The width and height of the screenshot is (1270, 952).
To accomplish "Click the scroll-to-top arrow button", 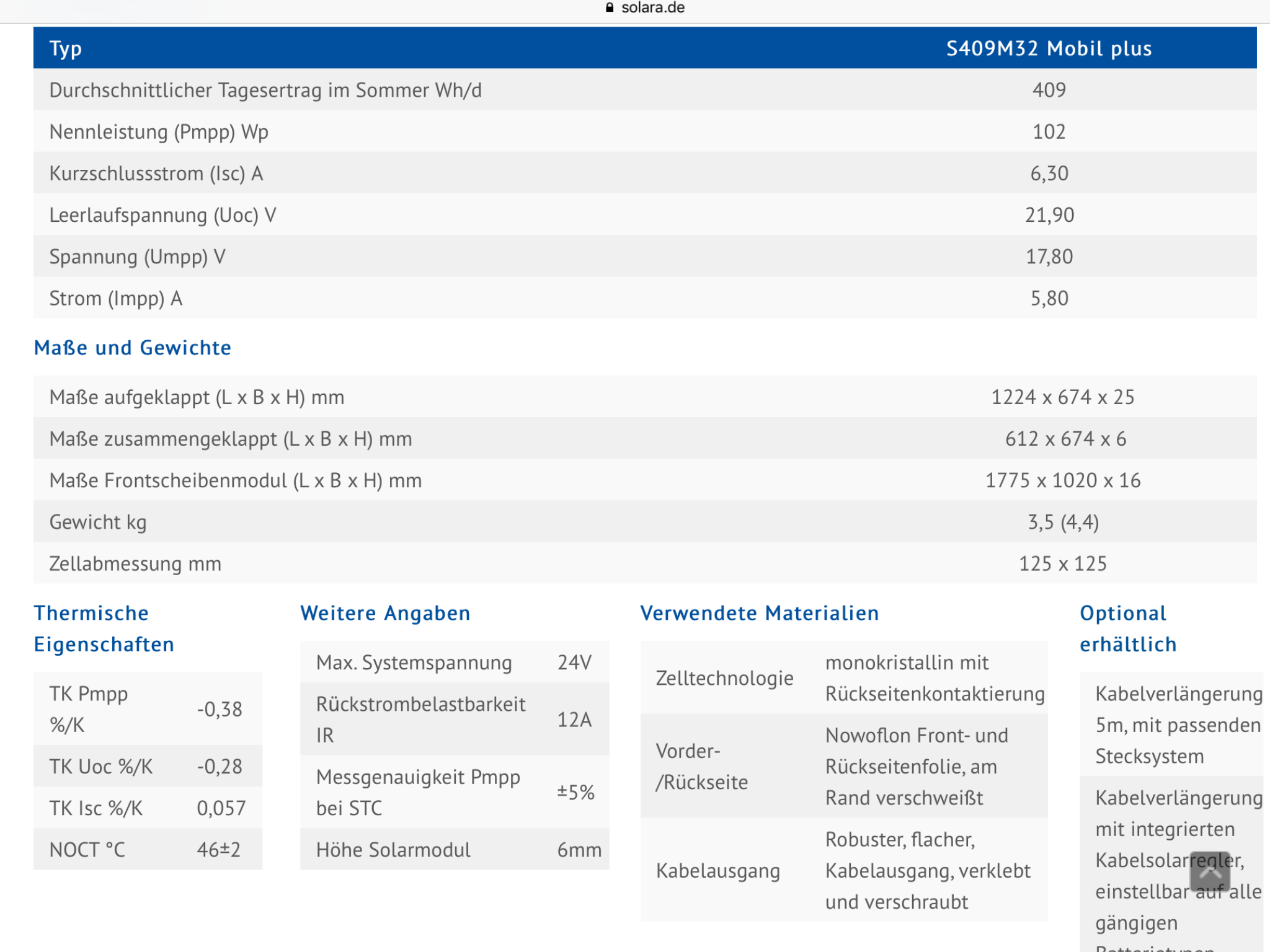I will pyautogui.click(x=1209, y=871).
